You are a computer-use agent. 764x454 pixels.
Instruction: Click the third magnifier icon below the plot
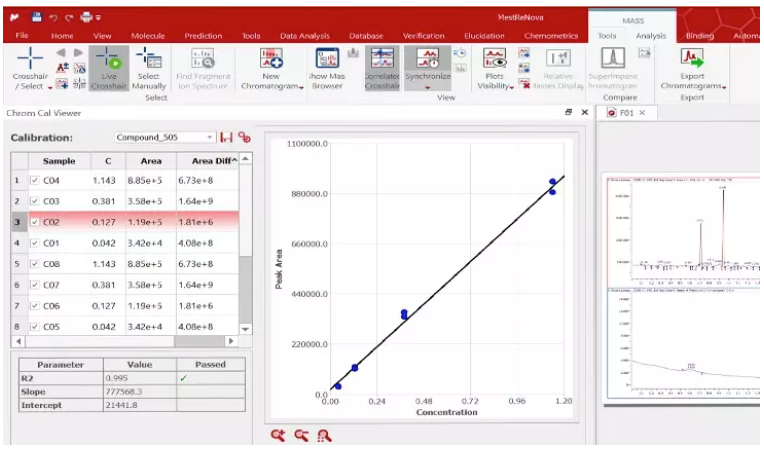tap(323, 435)
